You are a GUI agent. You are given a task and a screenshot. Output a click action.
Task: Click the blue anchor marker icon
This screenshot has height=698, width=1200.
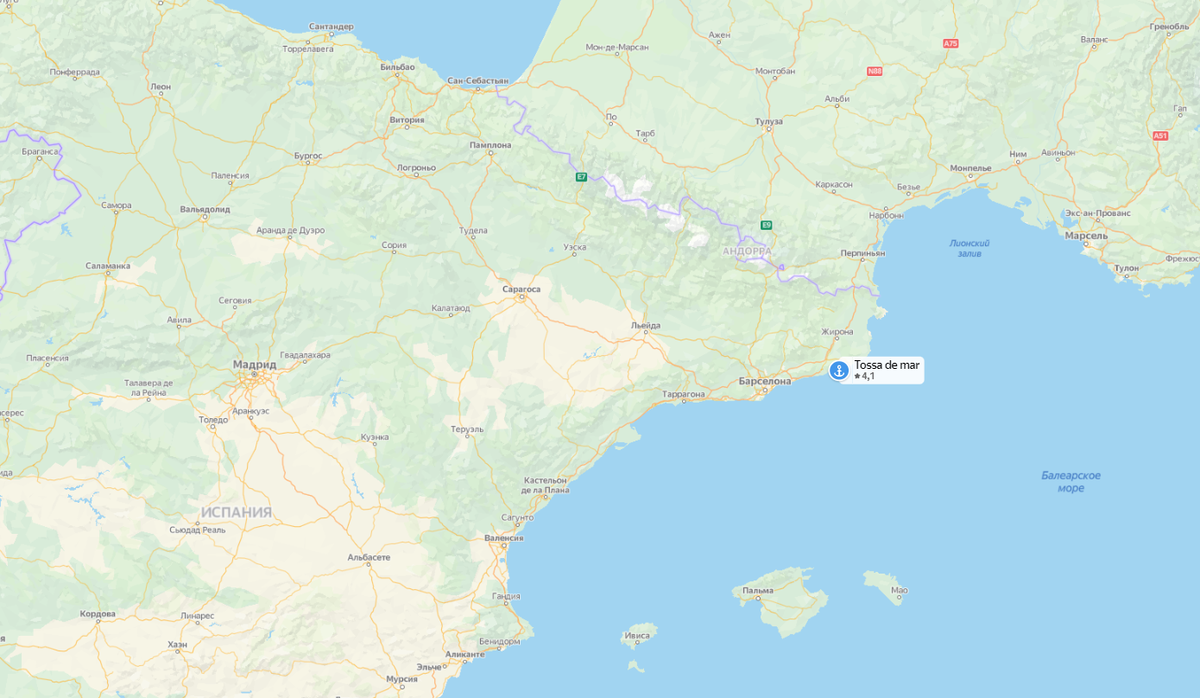coord(839,370)
